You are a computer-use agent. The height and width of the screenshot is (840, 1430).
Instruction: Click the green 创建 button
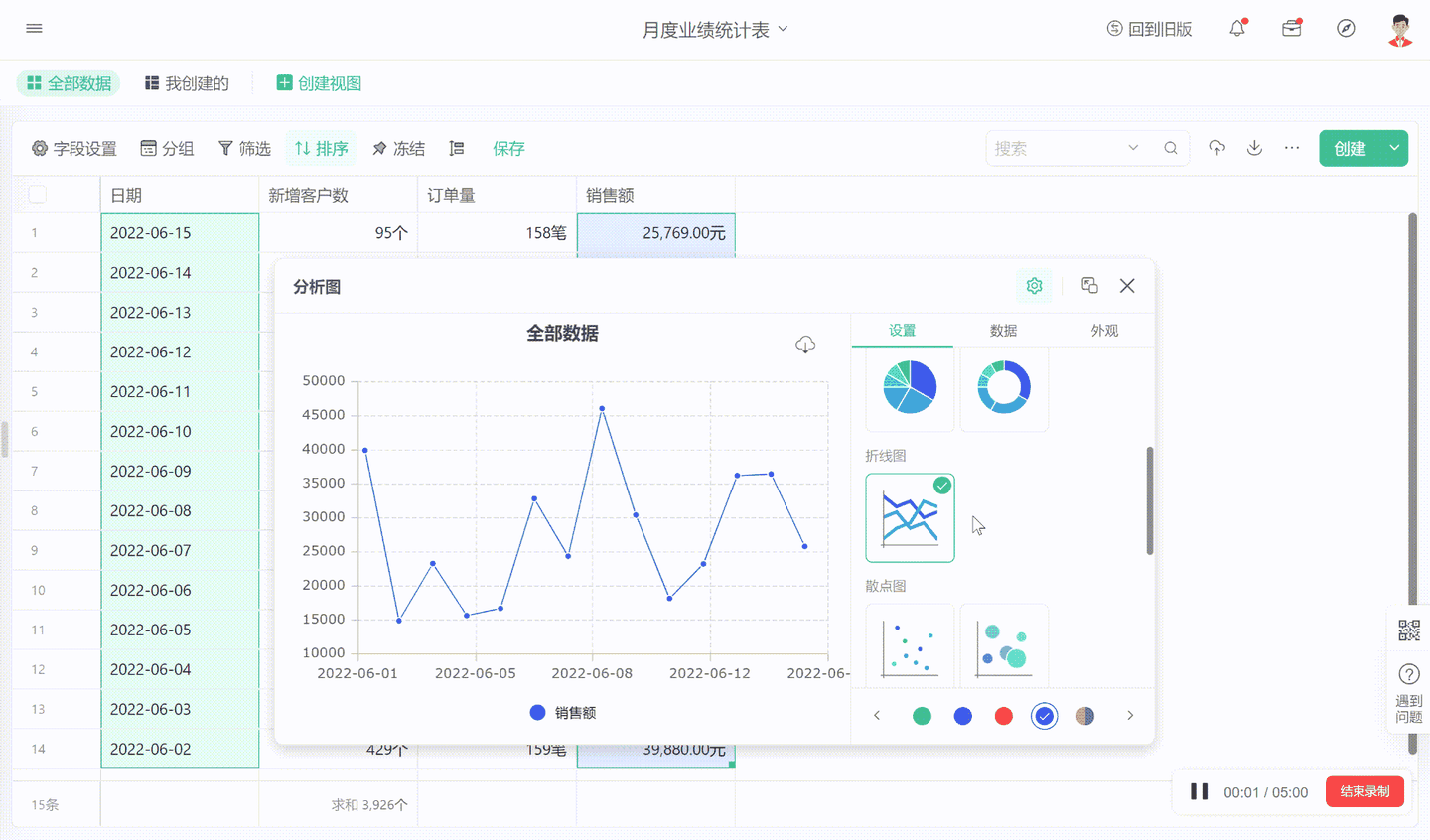[x=1351, y=148]
